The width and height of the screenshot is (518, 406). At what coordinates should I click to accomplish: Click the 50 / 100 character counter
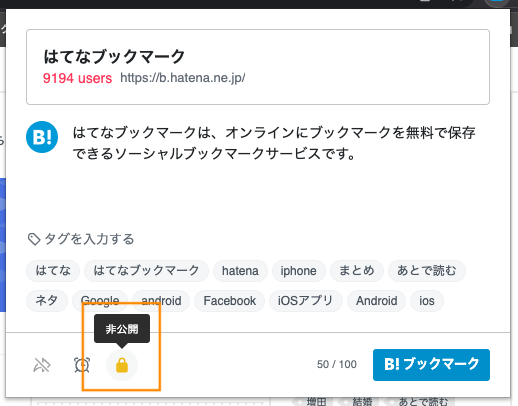[x=337, y=364]
